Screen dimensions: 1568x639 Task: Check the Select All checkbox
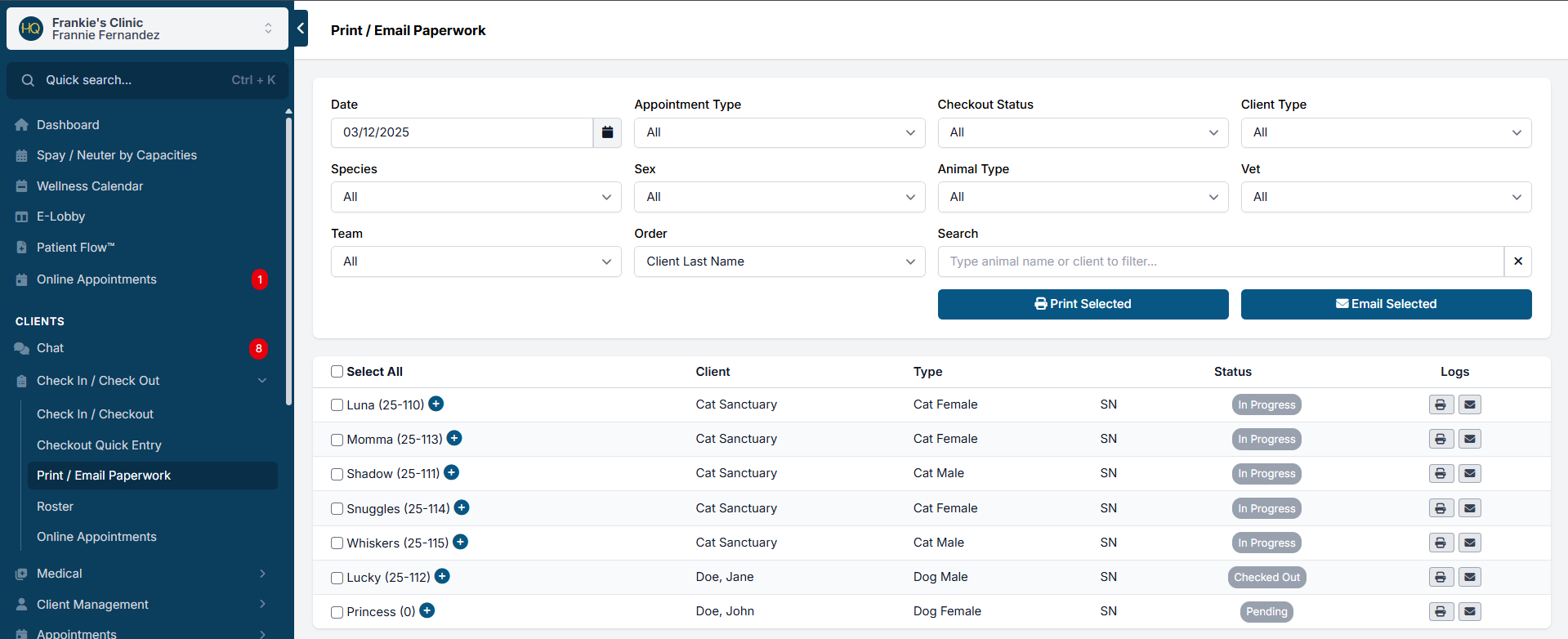337,372
